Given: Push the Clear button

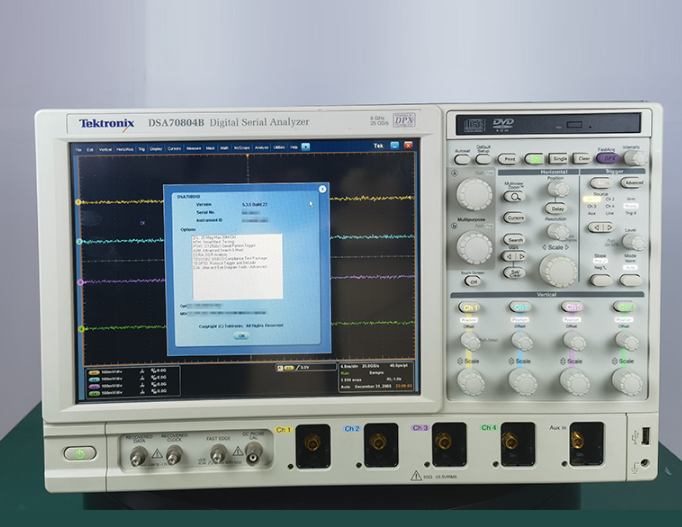Looking at the screenshot, I should (x=583, y=158).
